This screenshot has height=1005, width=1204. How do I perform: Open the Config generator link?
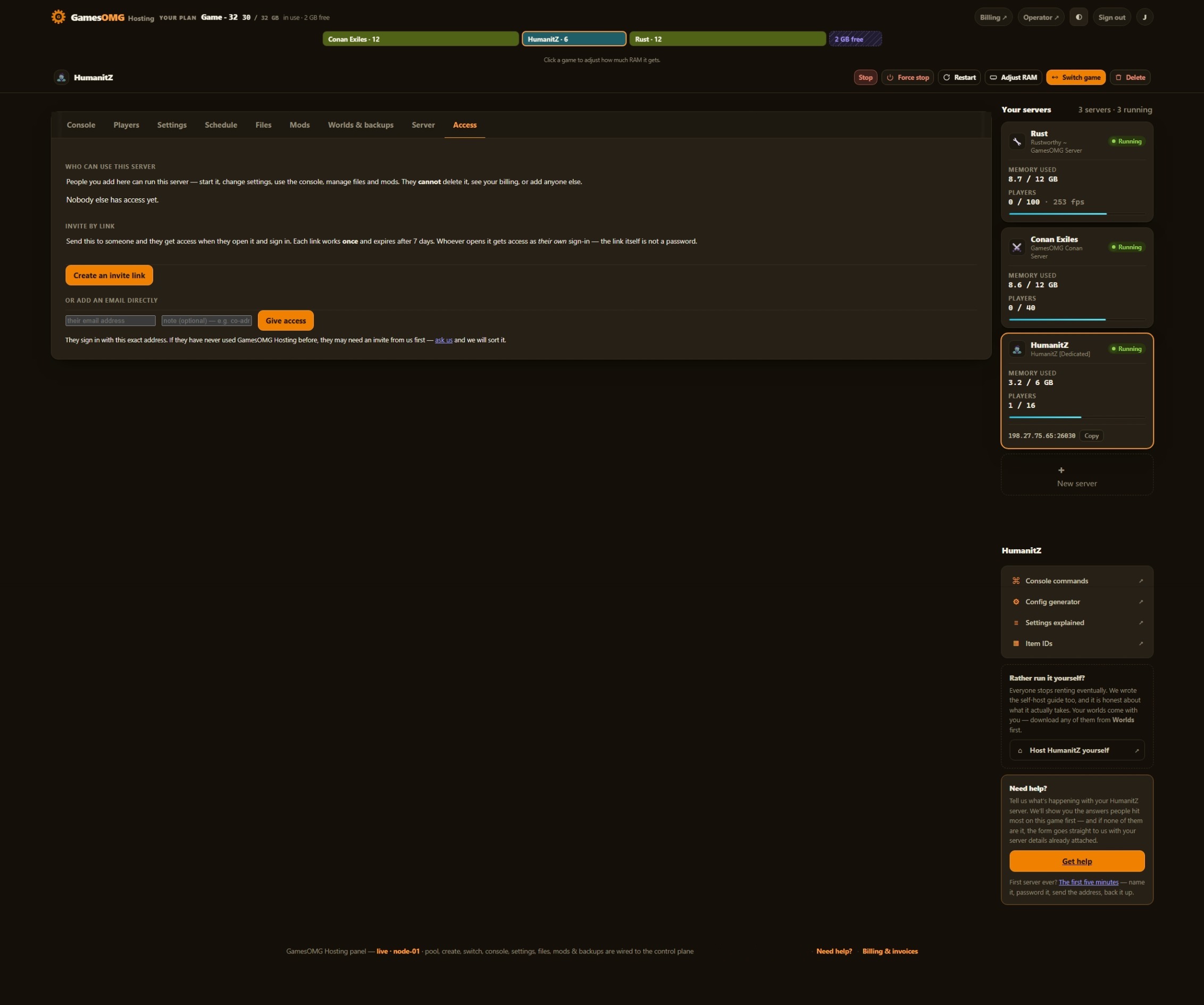tap(1077, 601)
